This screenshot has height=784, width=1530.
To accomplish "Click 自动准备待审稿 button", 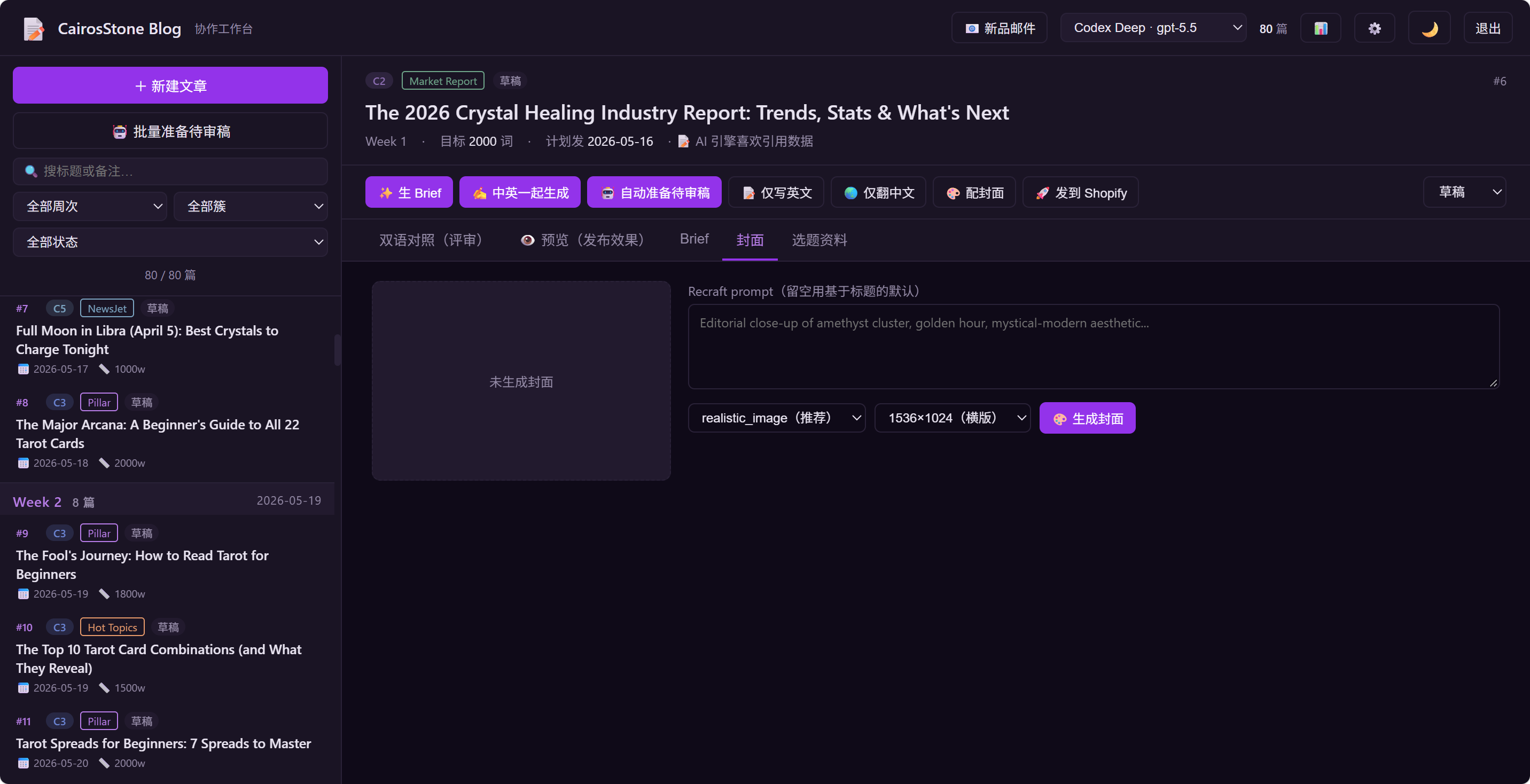I will (x=654, y=192).
